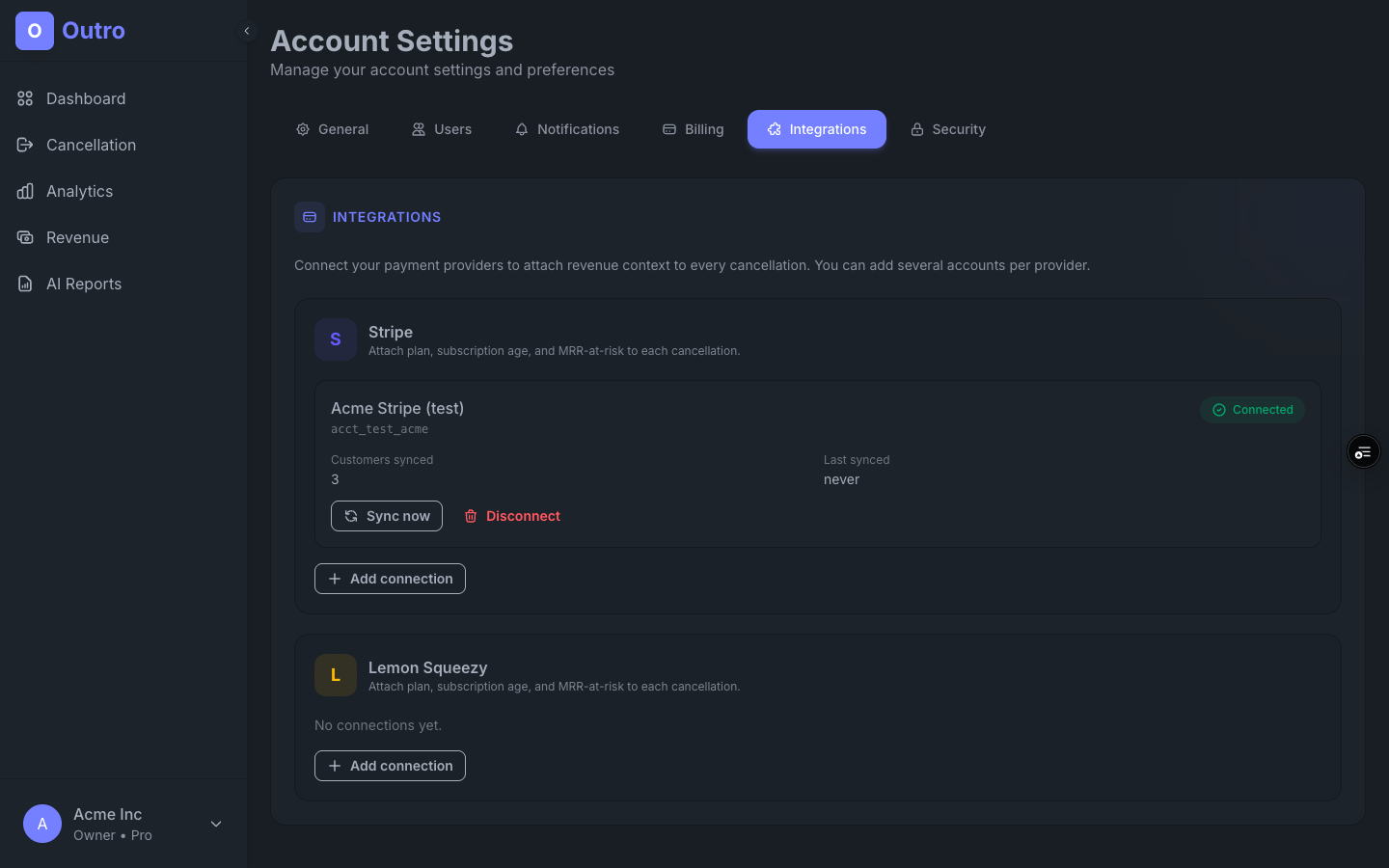Image resolution: width=1389 pixels, height=868 pixels.
Task: Open the Revenue section
Action: (123, 237)
